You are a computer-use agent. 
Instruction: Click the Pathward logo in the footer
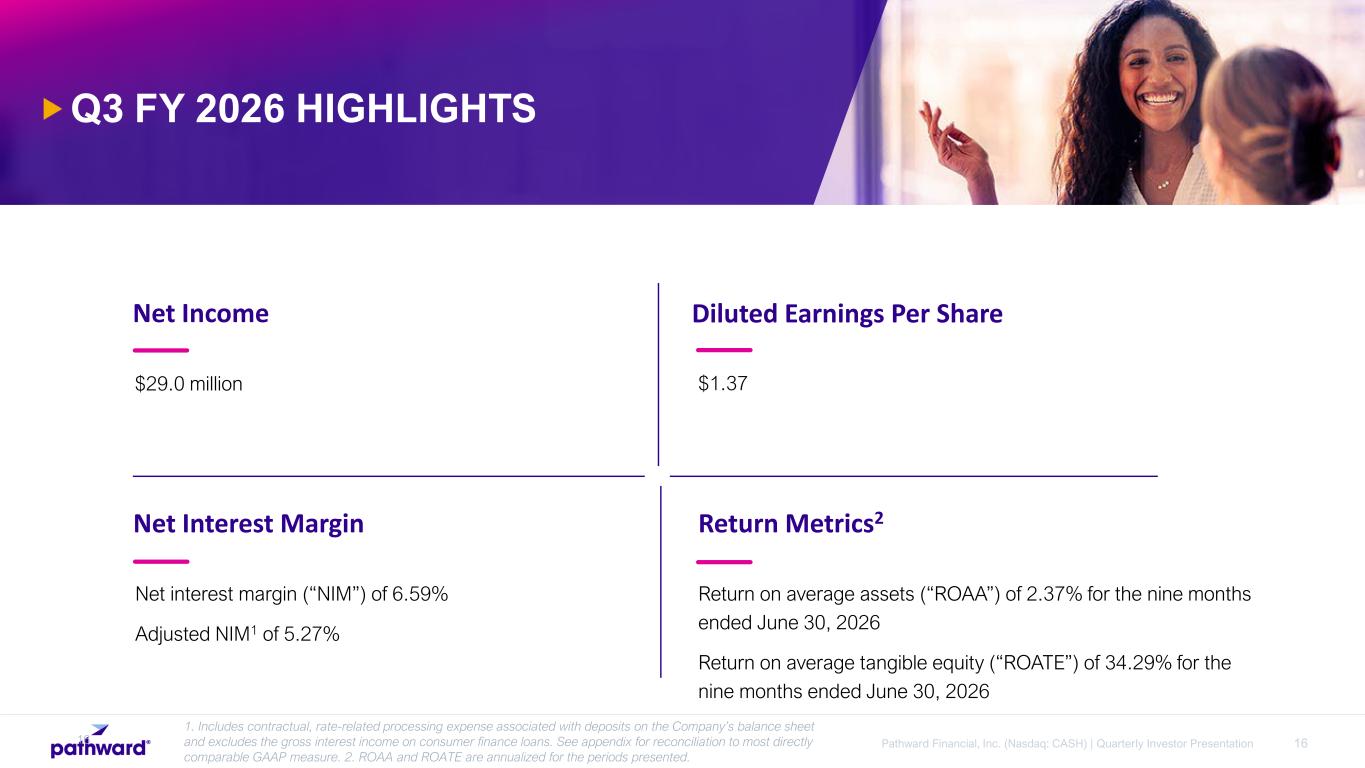pyautogui.click(x=100, y=742)
